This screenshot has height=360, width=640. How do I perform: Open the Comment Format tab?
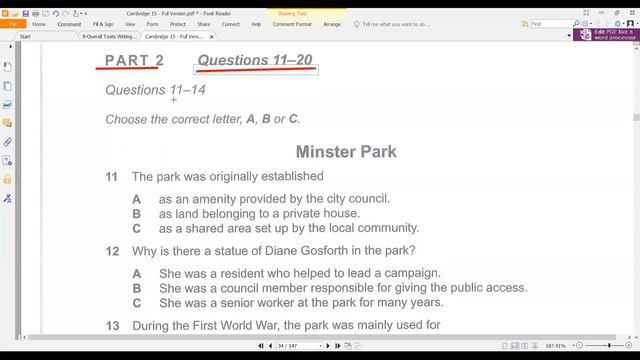[292, 24]
